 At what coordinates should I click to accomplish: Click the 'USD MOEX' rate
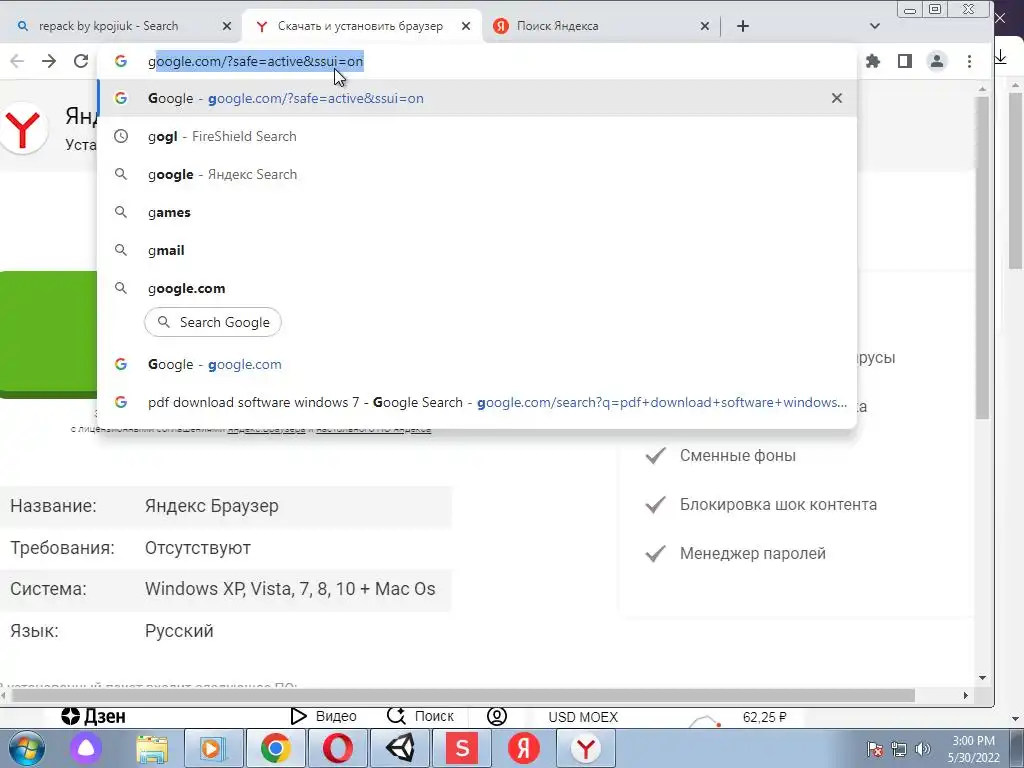coord(583,717)
